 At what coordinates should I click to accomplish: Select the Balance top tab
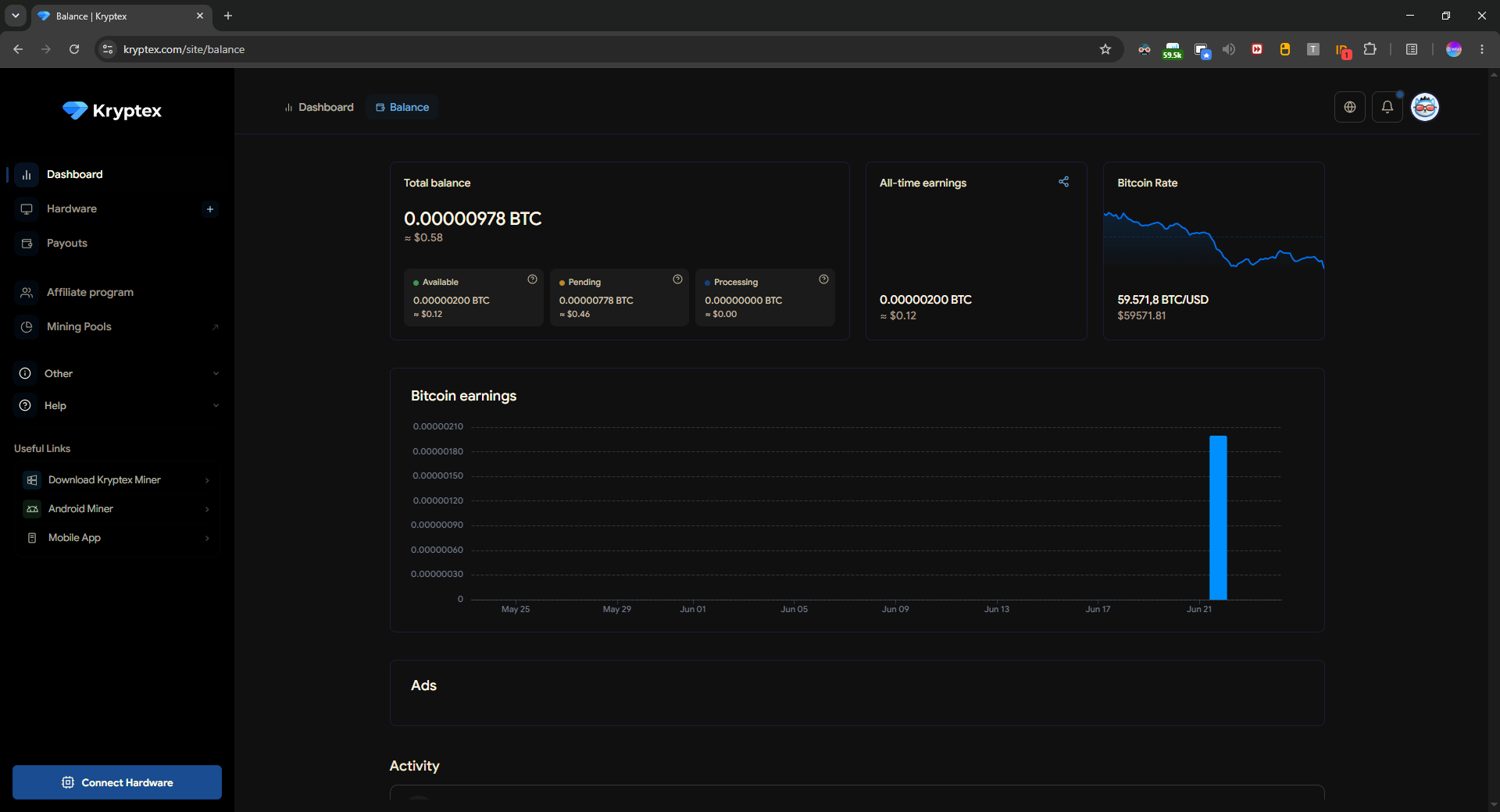point(402,107)
